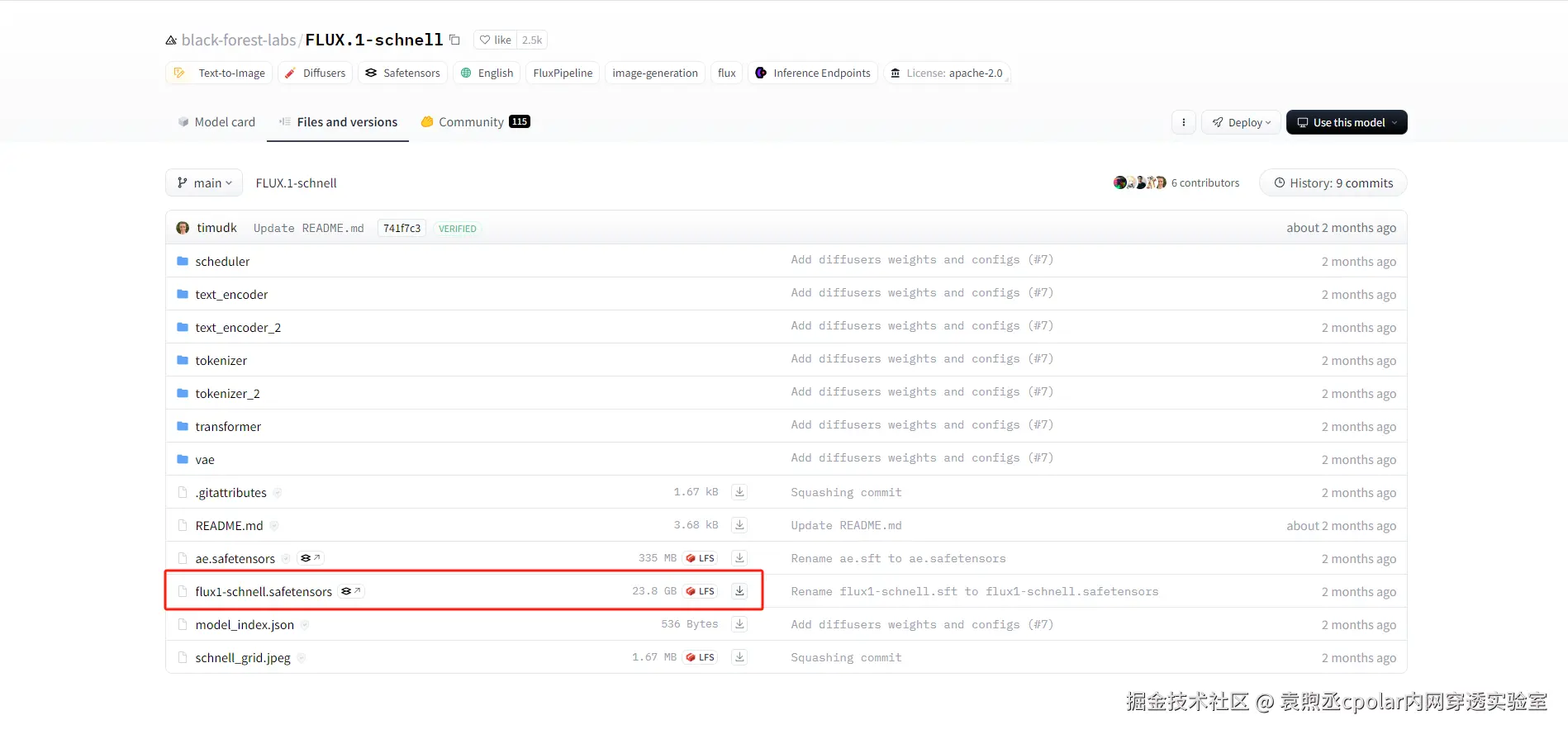Open the model_index.json file

245,625
